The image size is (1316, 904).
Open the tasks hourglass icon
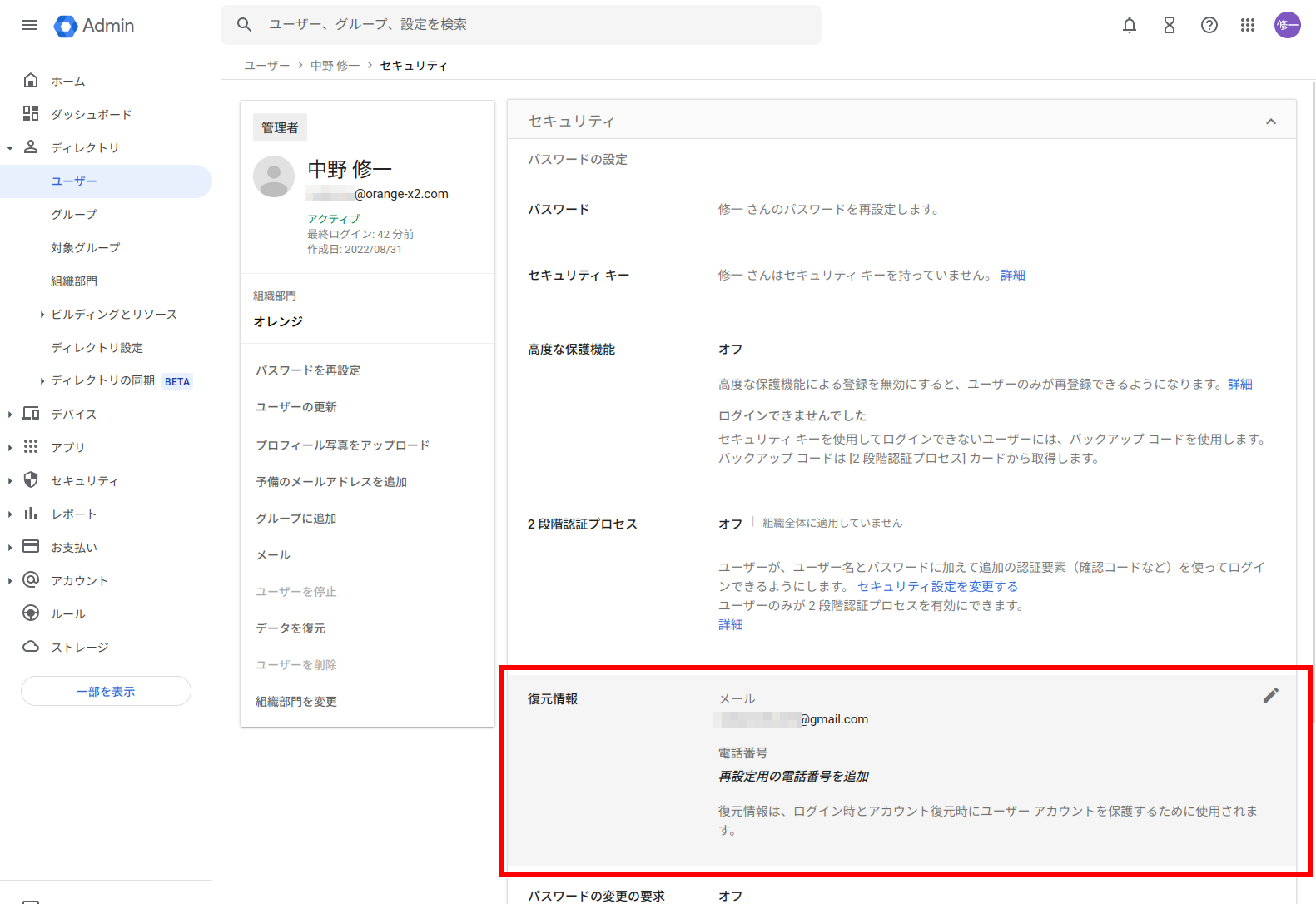1169,25
